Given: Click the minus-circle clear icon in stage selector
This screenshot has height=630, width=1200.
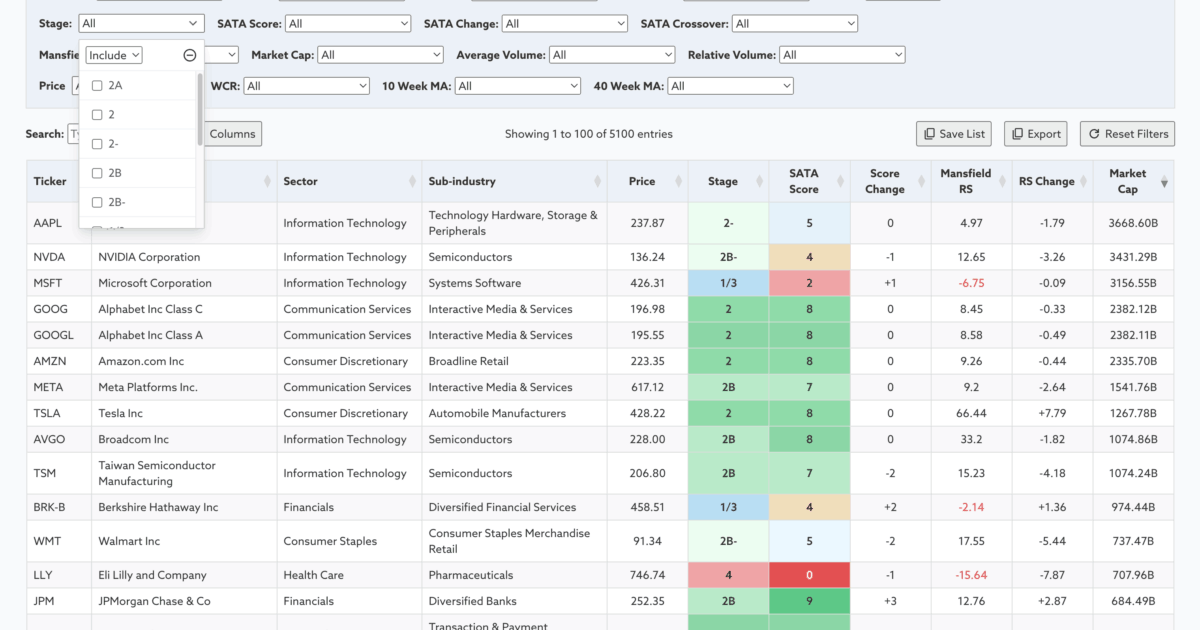Looking at the screenshot, I should click(189, 55).
